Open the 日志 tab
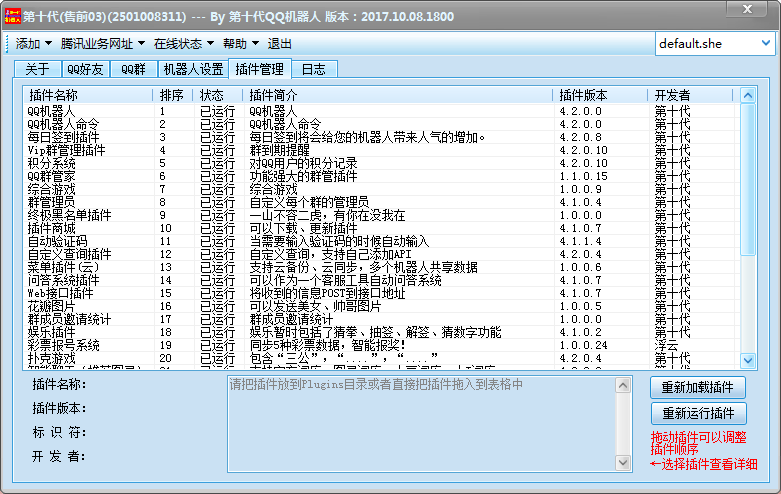Viewport: 781px width, 494px height. (x=314, y=69)
